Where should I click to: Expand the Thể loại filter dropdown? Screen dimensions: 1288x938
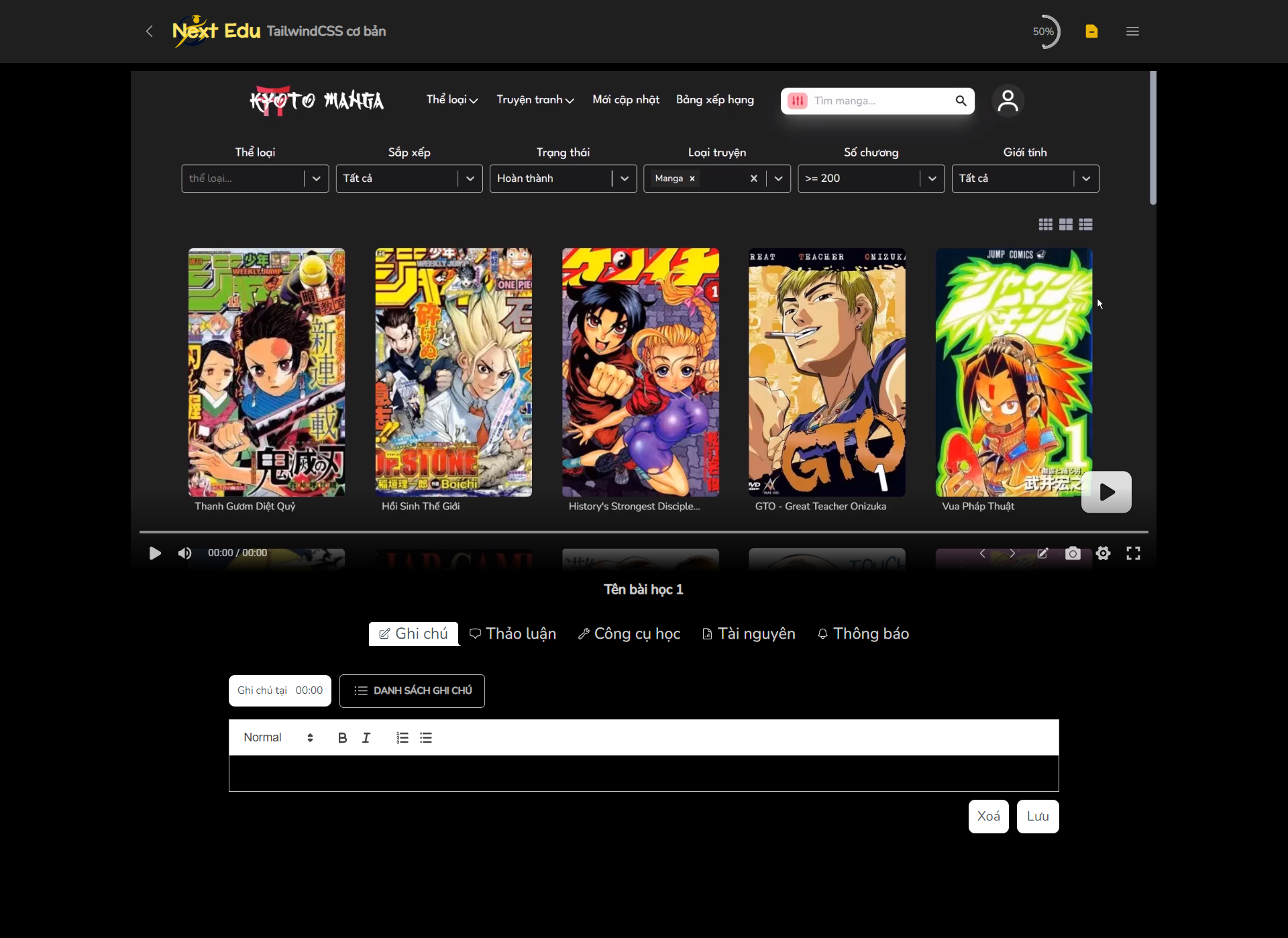(316, 178)
